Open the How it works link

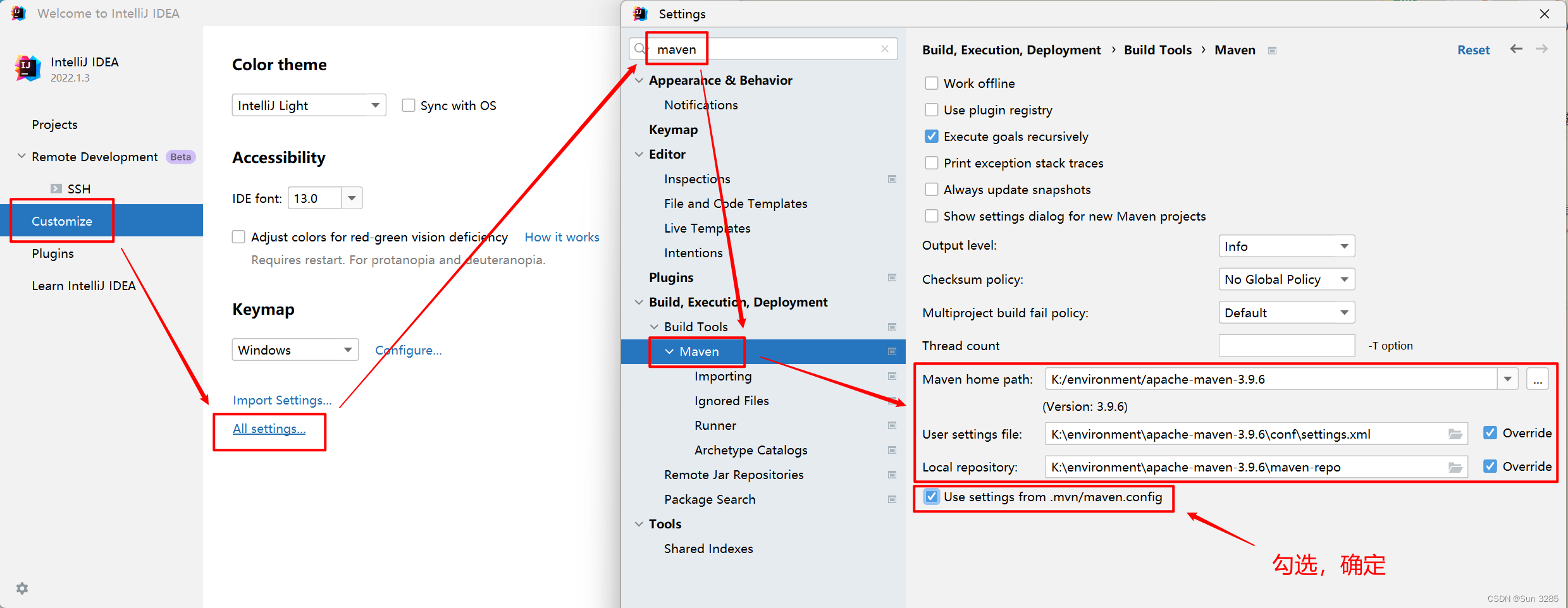pos(562,237)
